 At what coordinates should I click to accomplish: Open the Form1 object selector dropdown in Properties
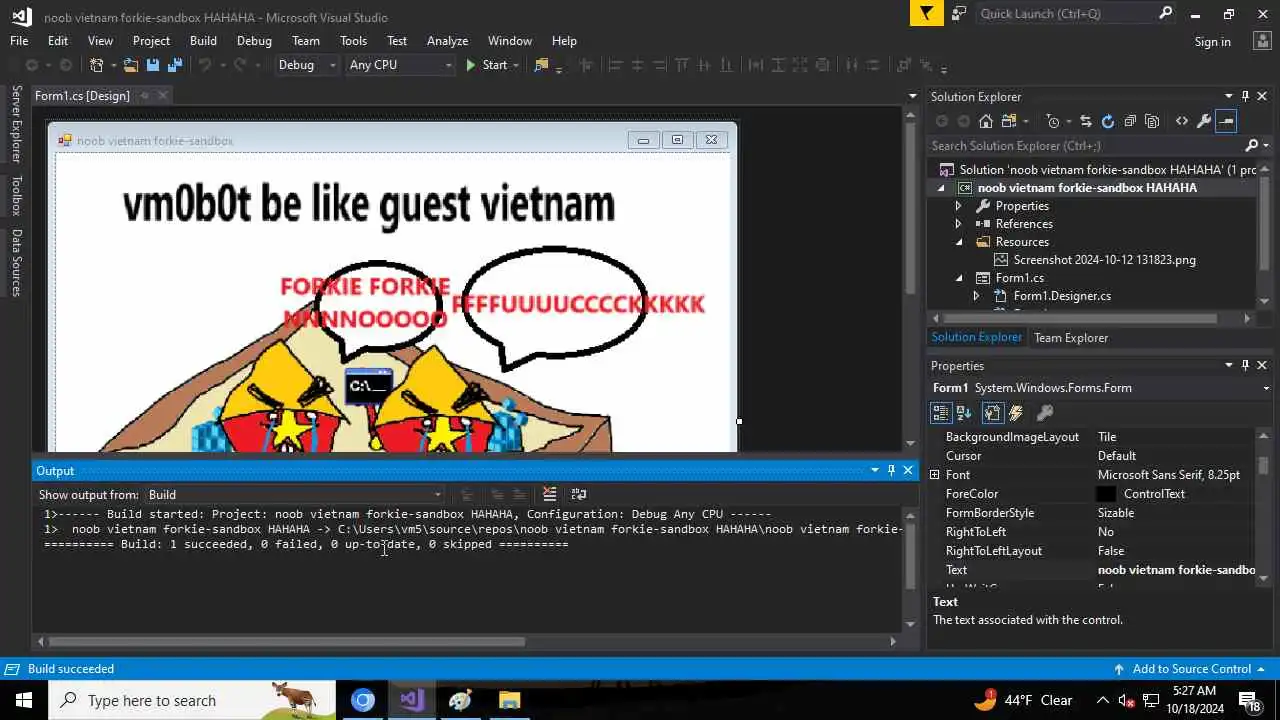[1265, 388]
